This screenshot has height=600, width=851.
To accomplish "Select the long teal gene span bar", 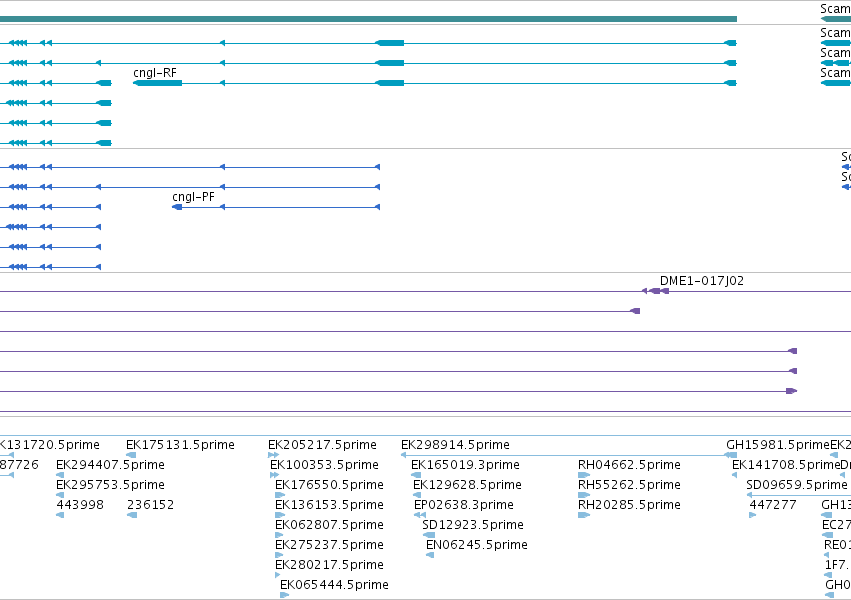I will pyautogui.click(x=369, y=19).
